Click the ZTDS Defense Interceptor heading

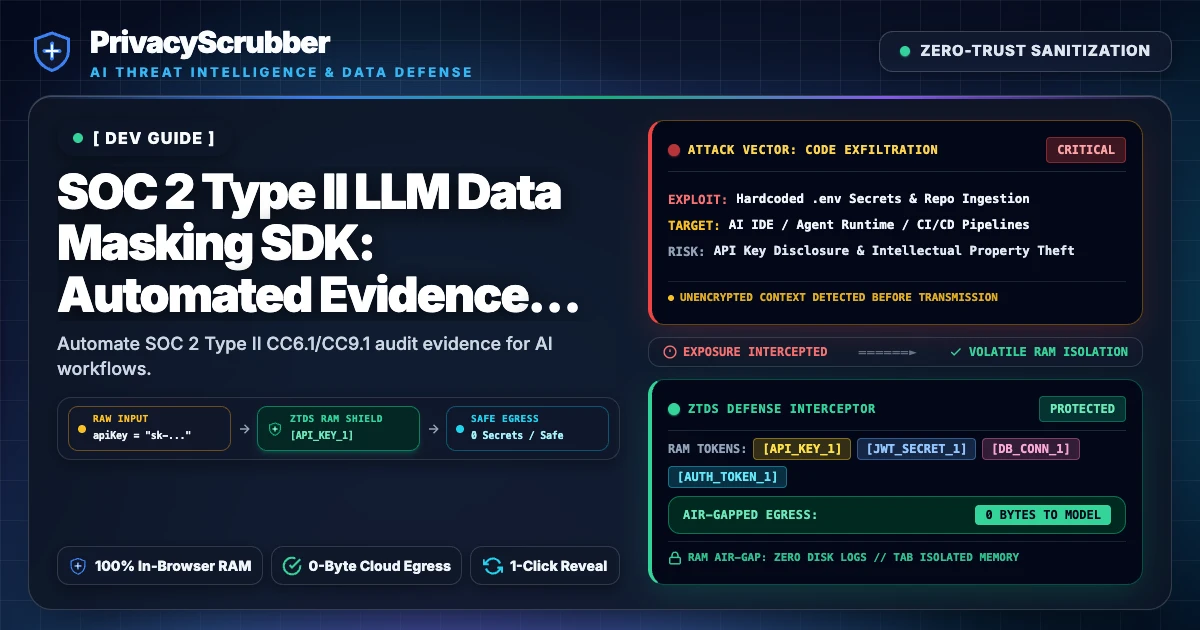(782, 409)
